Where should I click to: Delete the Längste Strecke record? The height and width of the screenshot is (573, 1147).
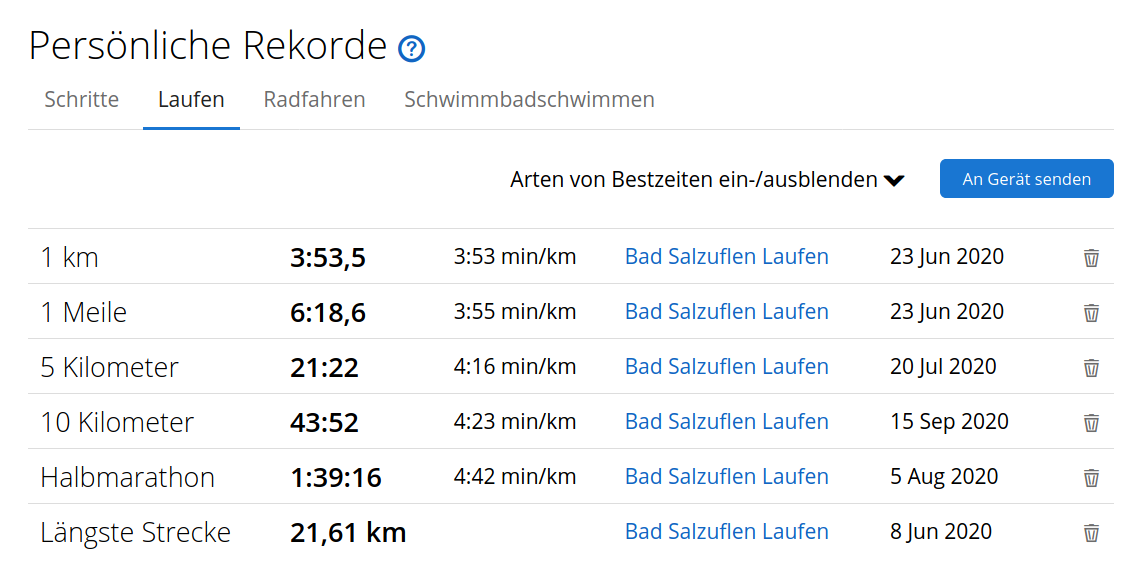(1091, 533)
